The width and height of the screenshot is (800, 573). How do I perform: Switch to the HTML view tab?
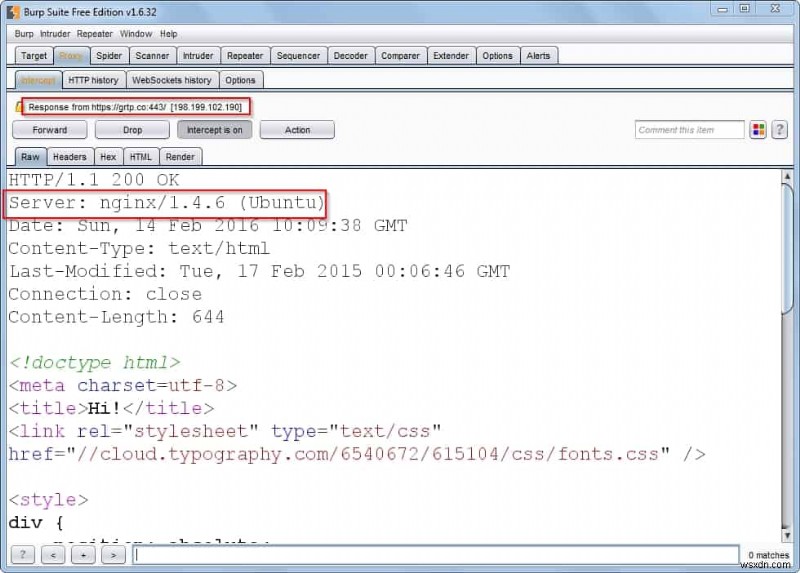point(140,157)
